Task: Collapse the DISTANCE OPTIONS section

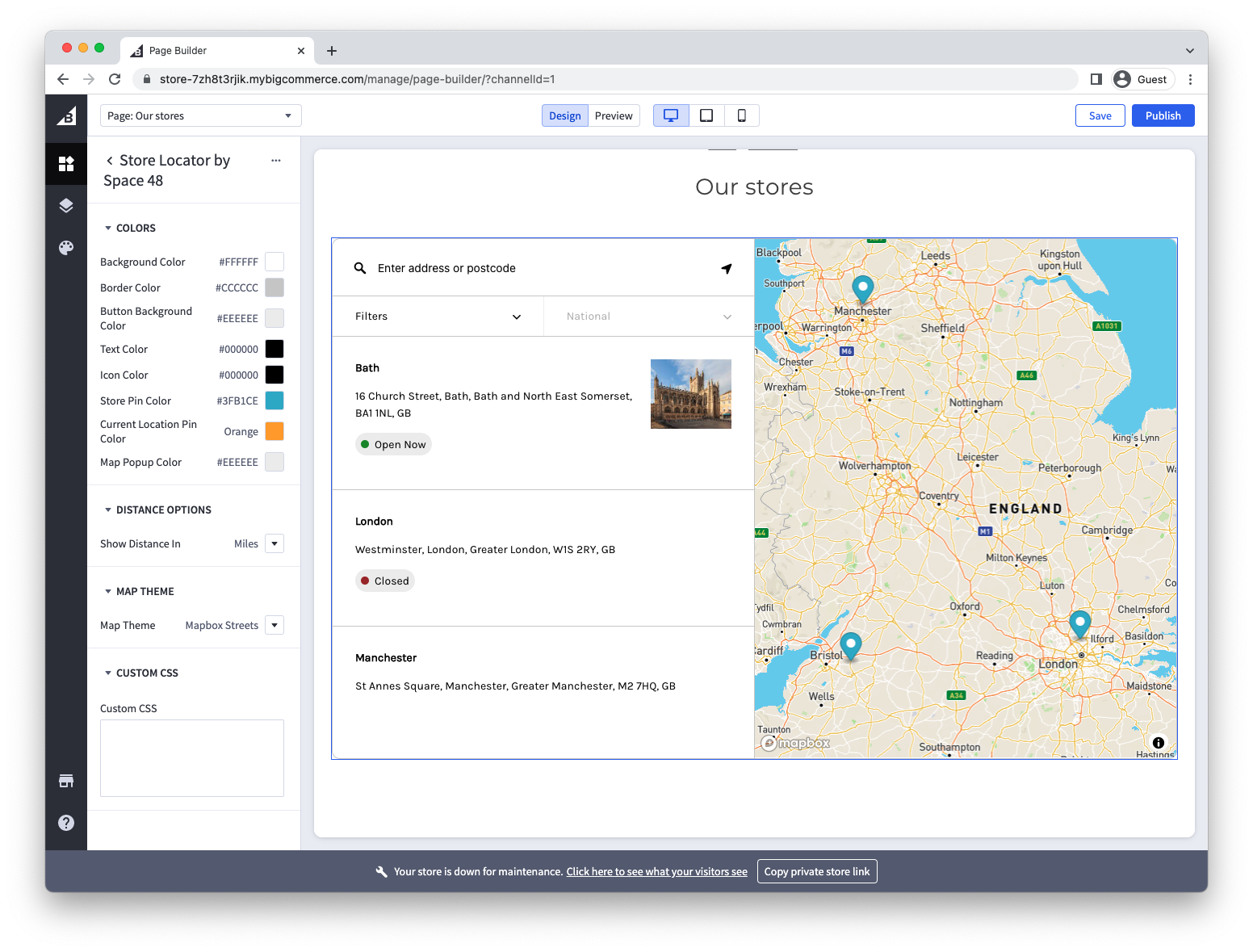Action: coord(158,510)
